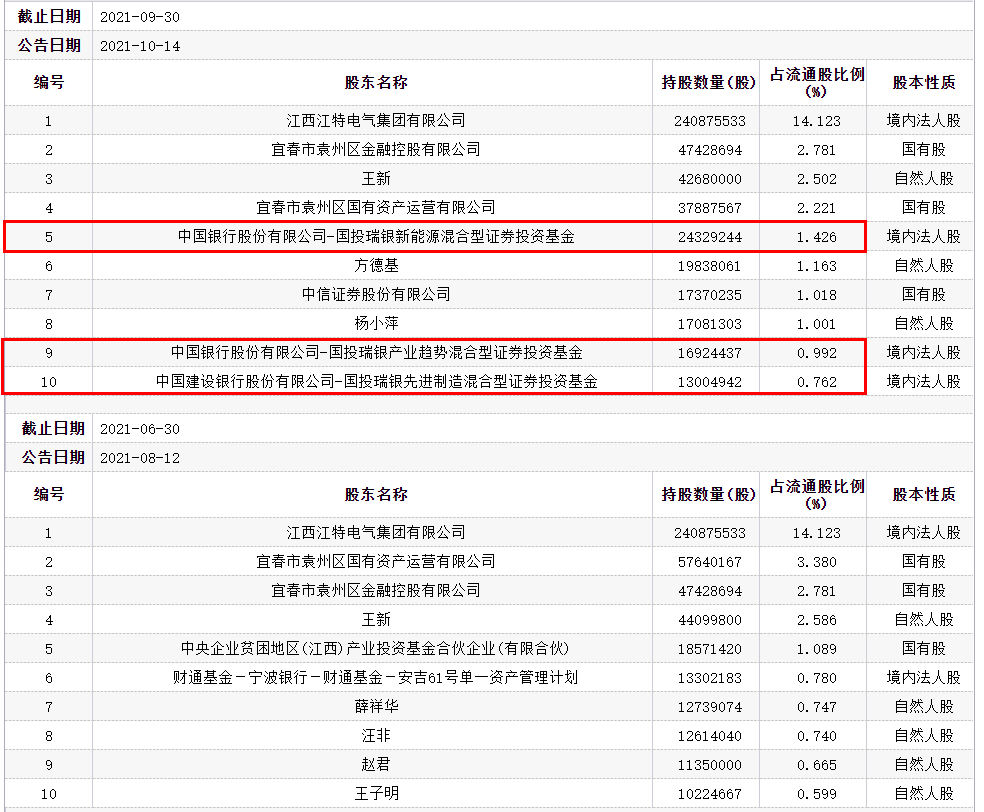The height and width of the screenshot is (812, 984).
Task: Select shareholder 薛祥华
Action: pyautogui.click(x=376, y=707)
